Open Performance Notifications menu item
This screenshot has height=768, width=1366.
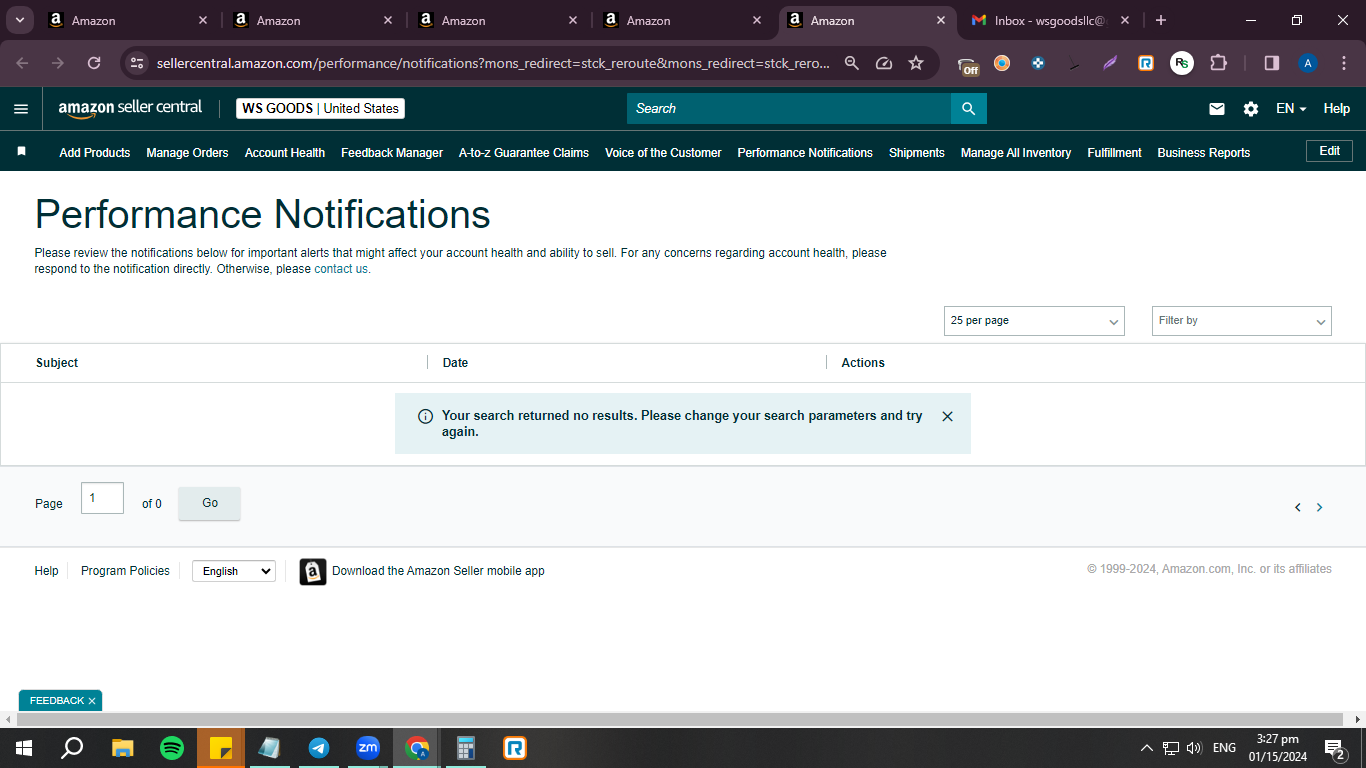(x=805, y=153)
